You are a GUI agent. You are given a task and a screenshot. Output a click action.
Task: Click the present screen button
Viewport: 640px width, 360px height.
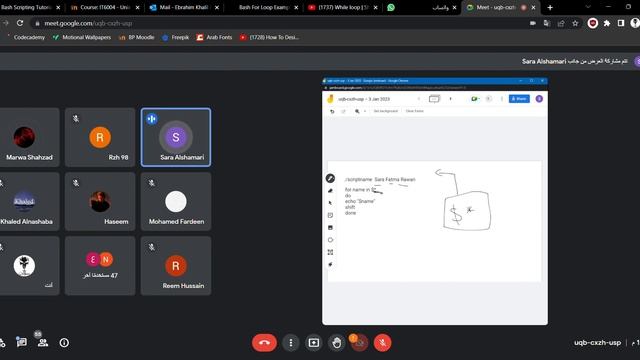click(313, 343)
